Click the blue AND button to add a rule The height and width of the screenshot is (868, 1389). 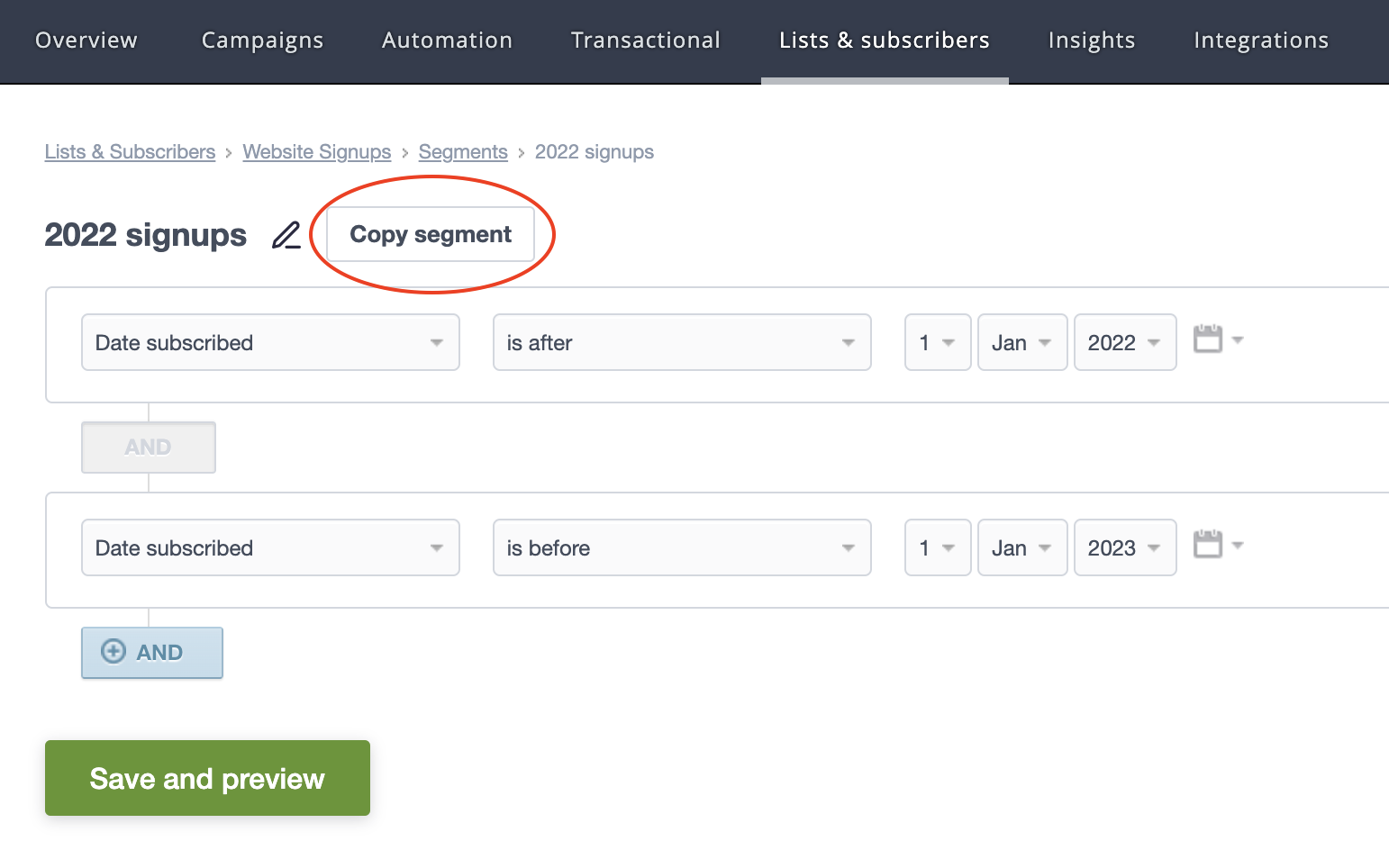point(152,653)
